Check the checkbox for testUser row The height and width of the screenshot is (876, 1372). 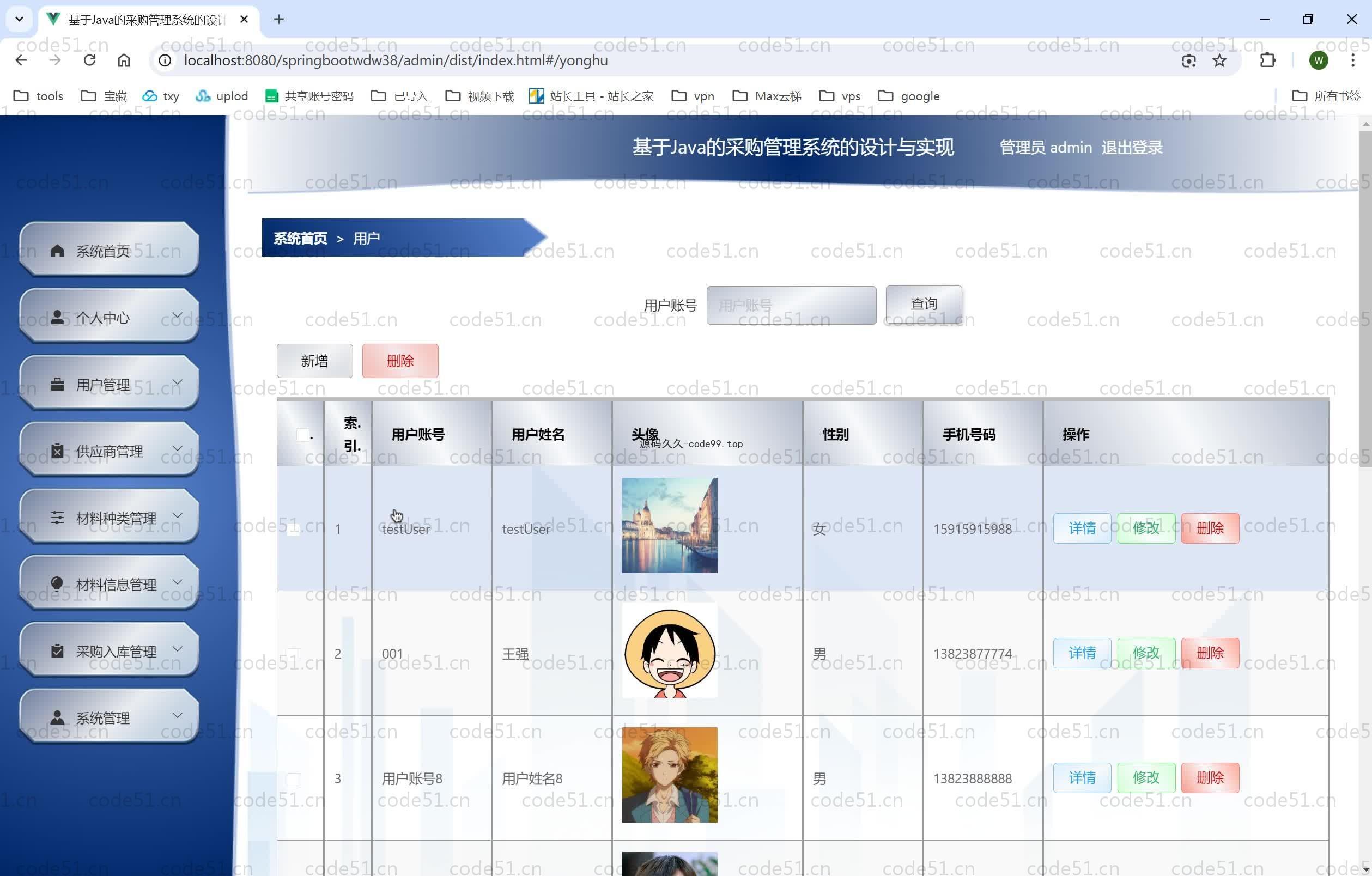[x=293, y=529]
